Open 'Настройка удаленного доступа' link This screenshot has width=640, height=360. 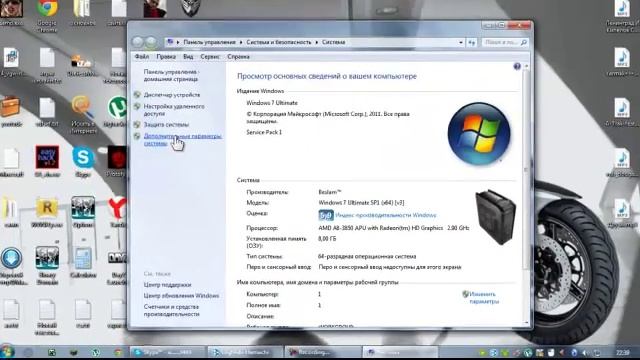tap(174, 110)
